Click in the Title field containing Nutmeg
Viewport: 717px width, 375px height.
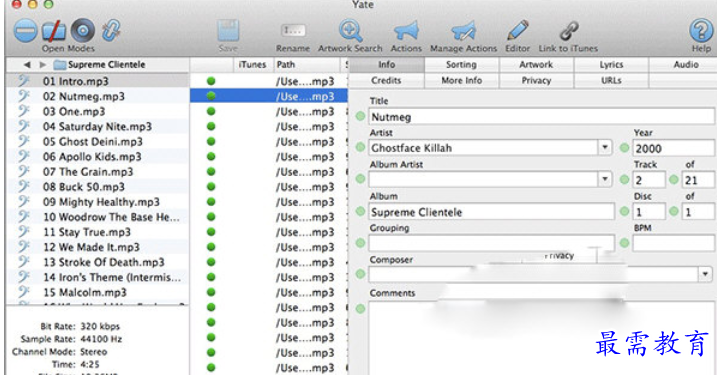pos(541,117)
